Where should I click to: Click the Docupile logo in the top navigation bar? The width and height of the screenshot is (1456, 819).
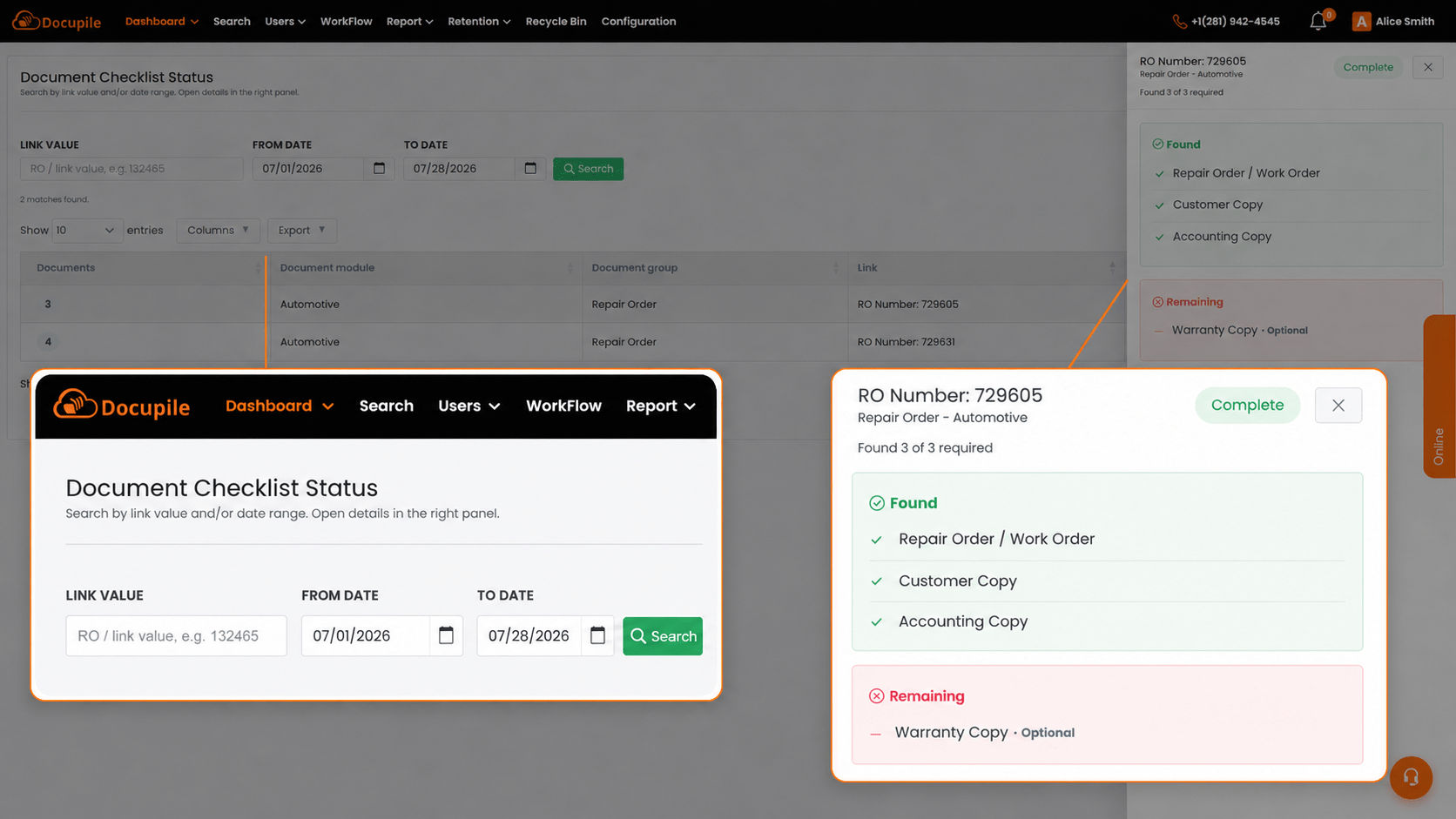pyautogui.click(x=57, y=21)
